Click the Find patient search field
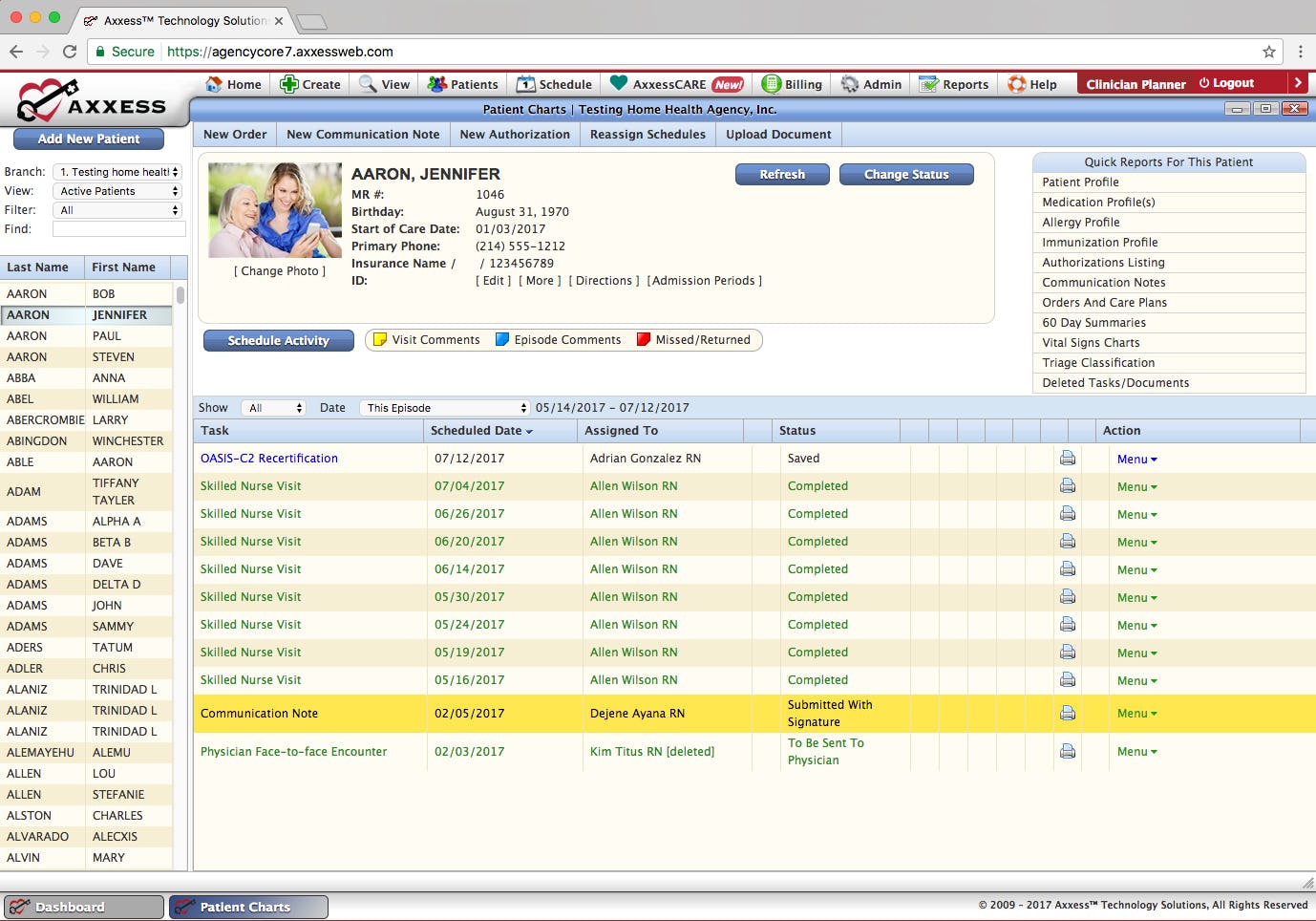The image size is (1316, 921). (x=118, y=229)
